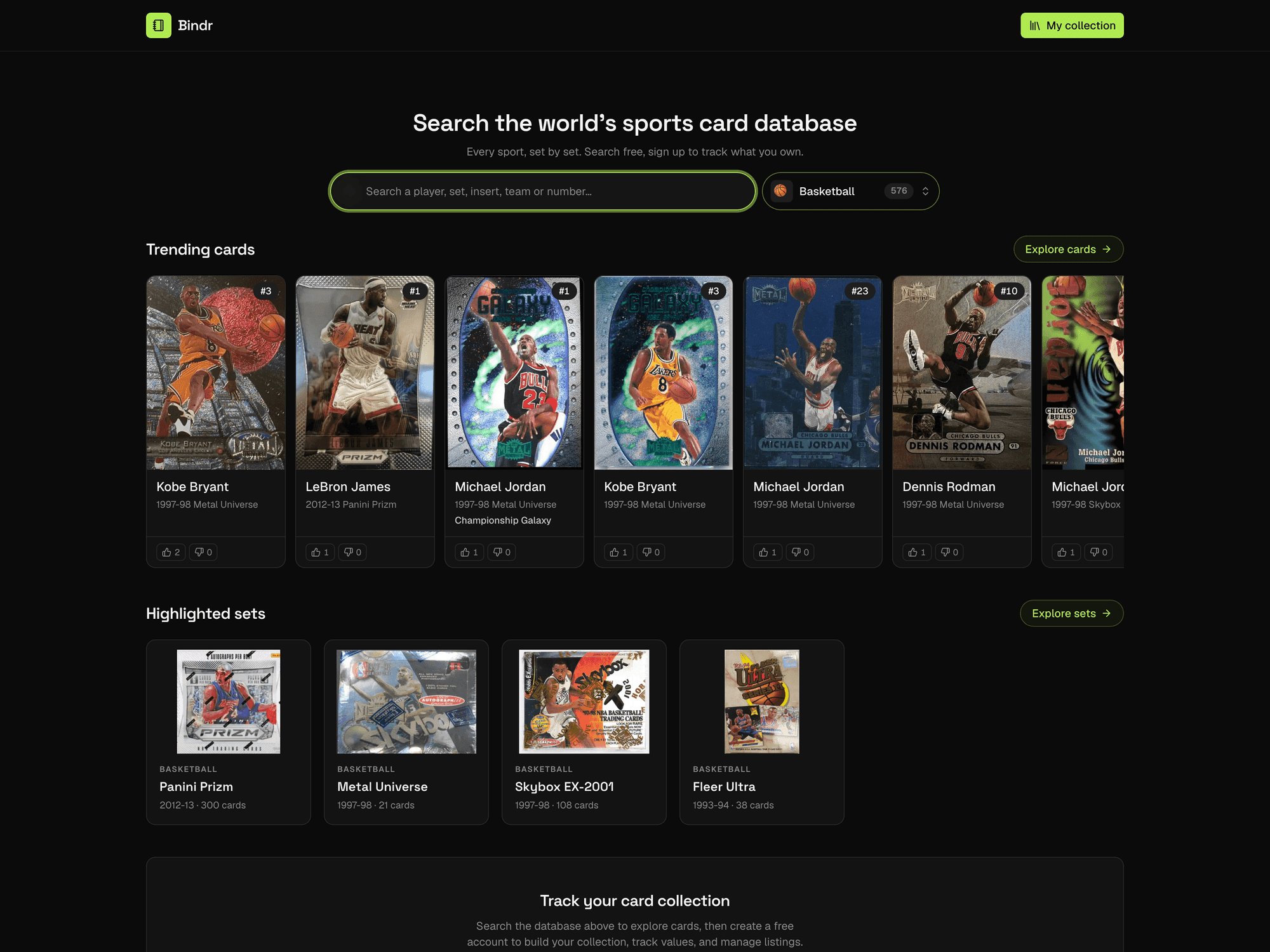Click arrow icon in Explore cards button
The height and width of the screenshot is (952, 1270).
coord(1107,249)
